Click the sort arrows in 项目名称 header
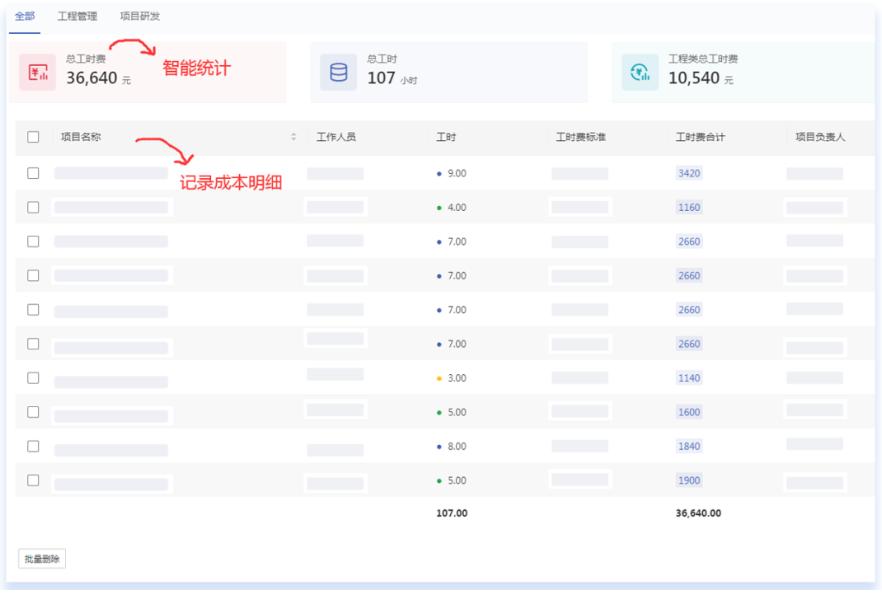 [293, 137]
